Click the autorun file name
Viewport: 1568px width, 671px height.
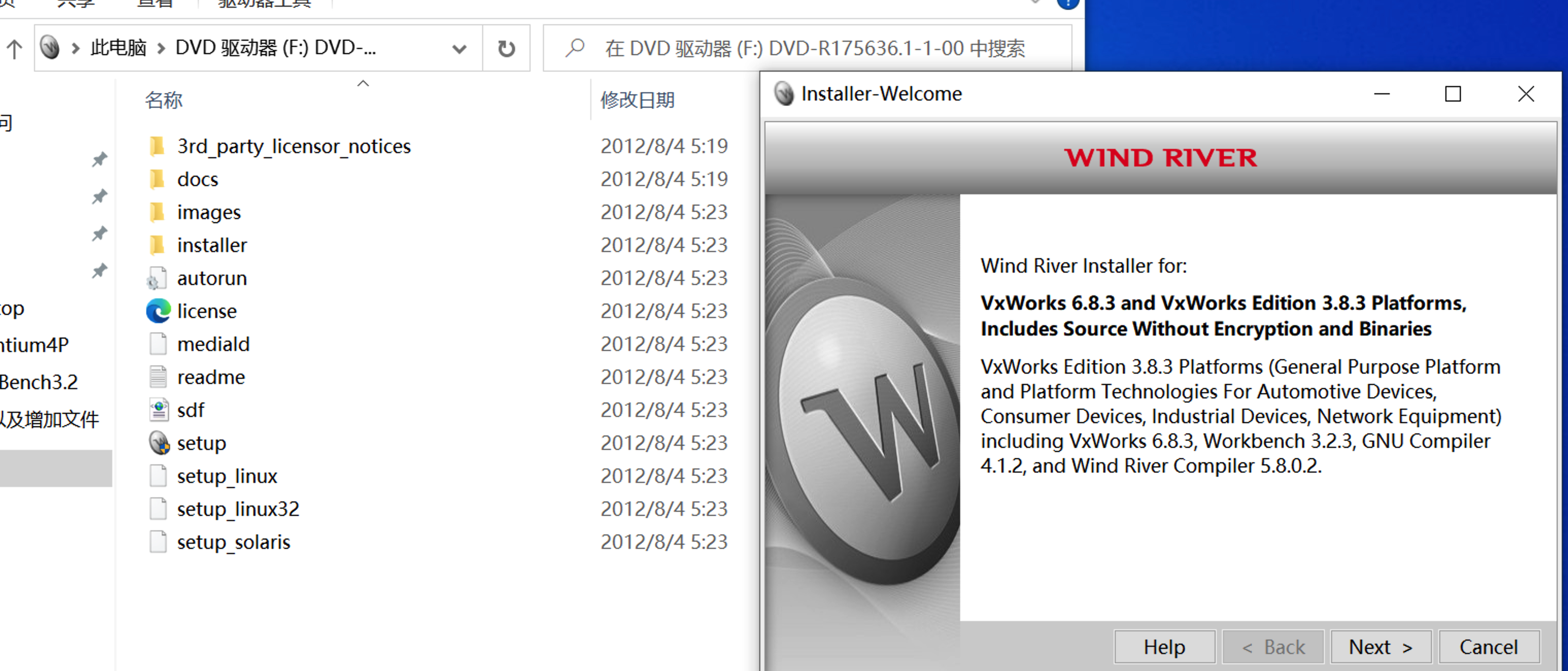(212, 278)
